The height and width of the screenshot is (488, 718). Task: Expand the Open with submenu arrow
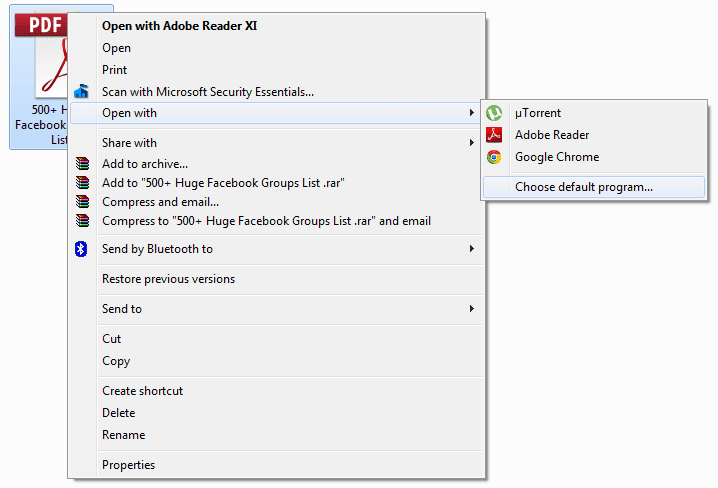[471, 113]
